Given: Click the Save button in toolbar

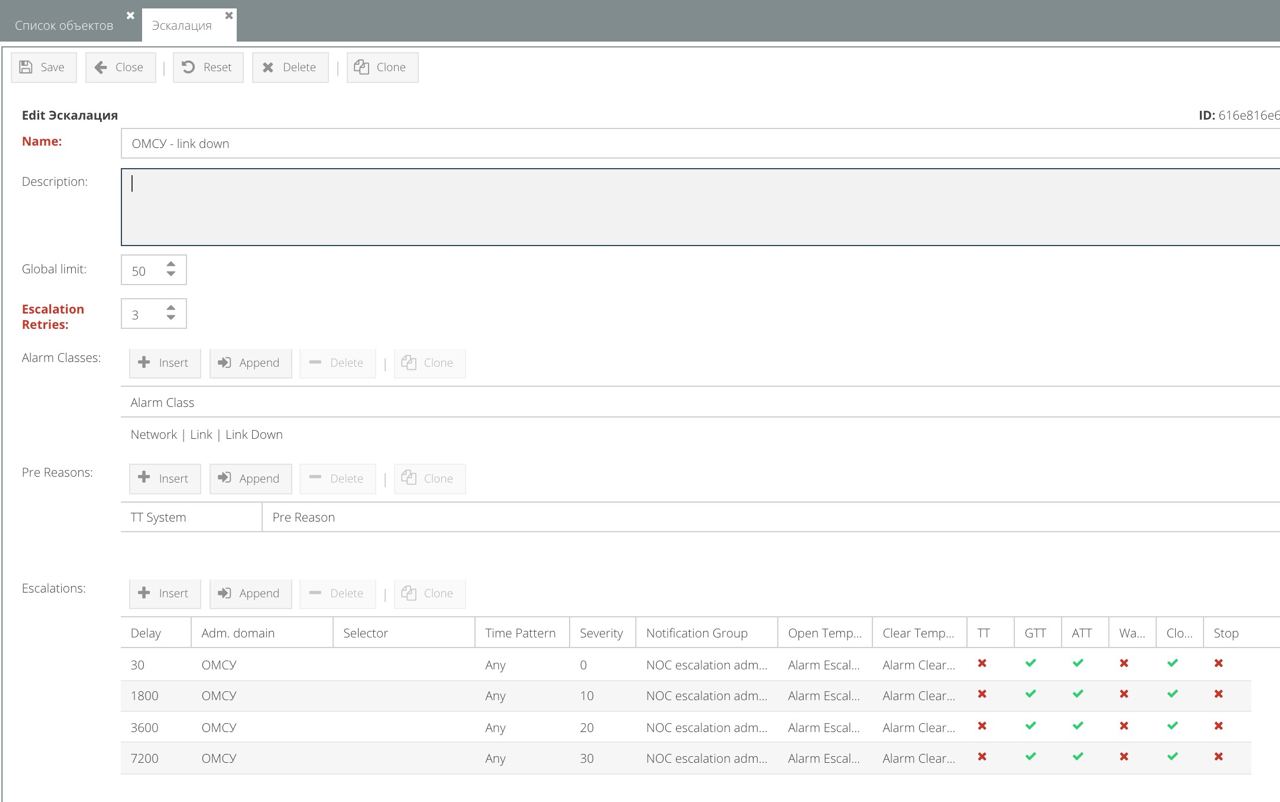Looking at the screenshot, I should coord(44,67).
